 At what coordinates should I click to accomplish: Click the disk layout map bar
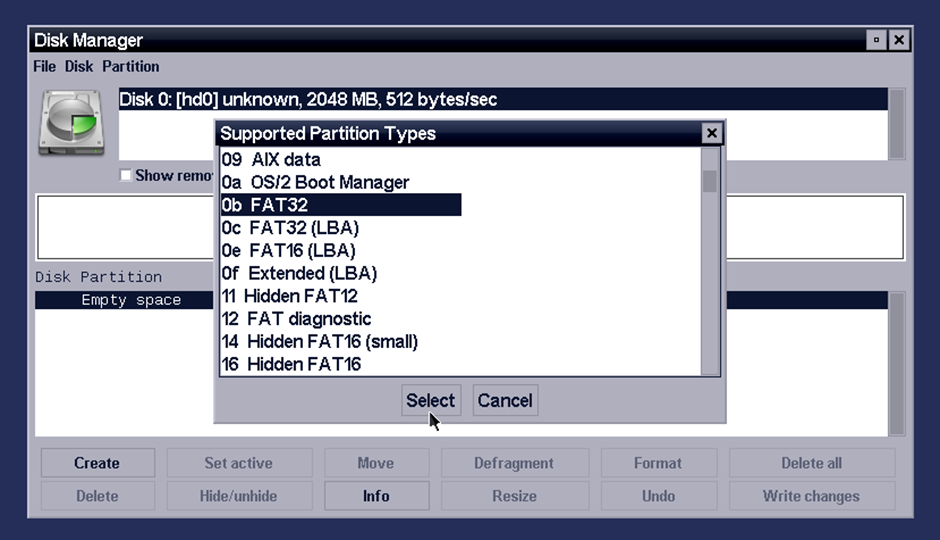[x=470, y=227]
